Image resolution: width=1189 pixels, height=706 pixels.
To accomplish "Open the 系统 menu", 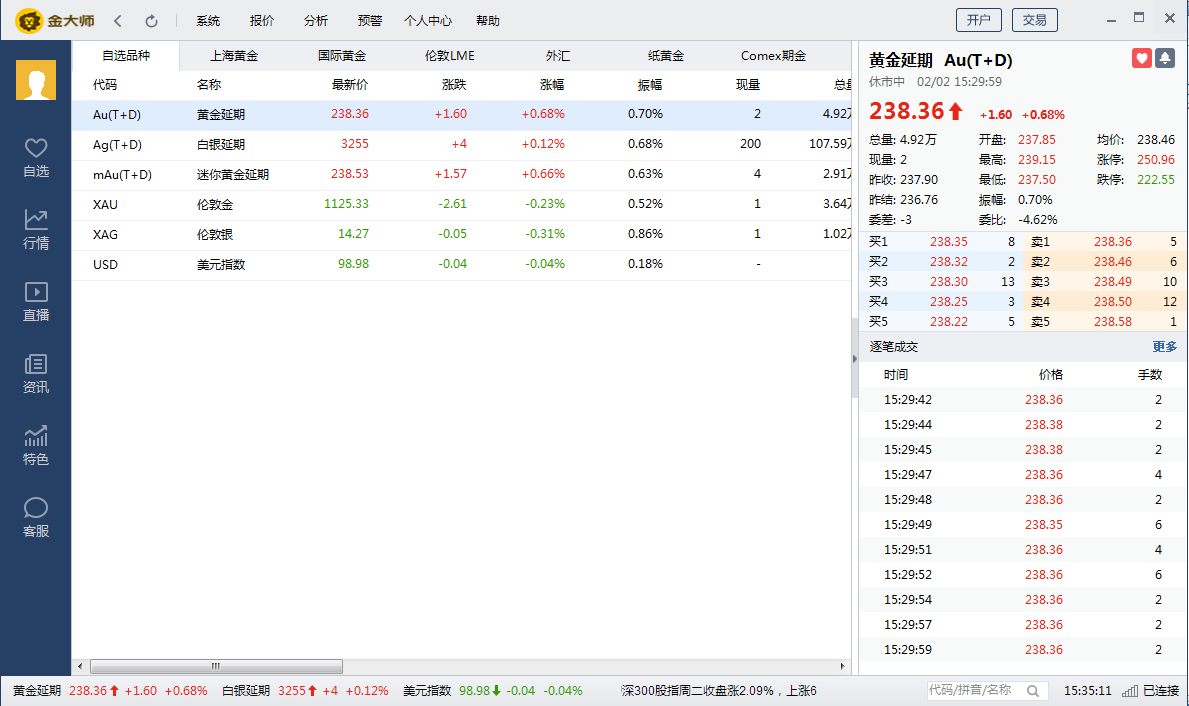I will 208,21.
